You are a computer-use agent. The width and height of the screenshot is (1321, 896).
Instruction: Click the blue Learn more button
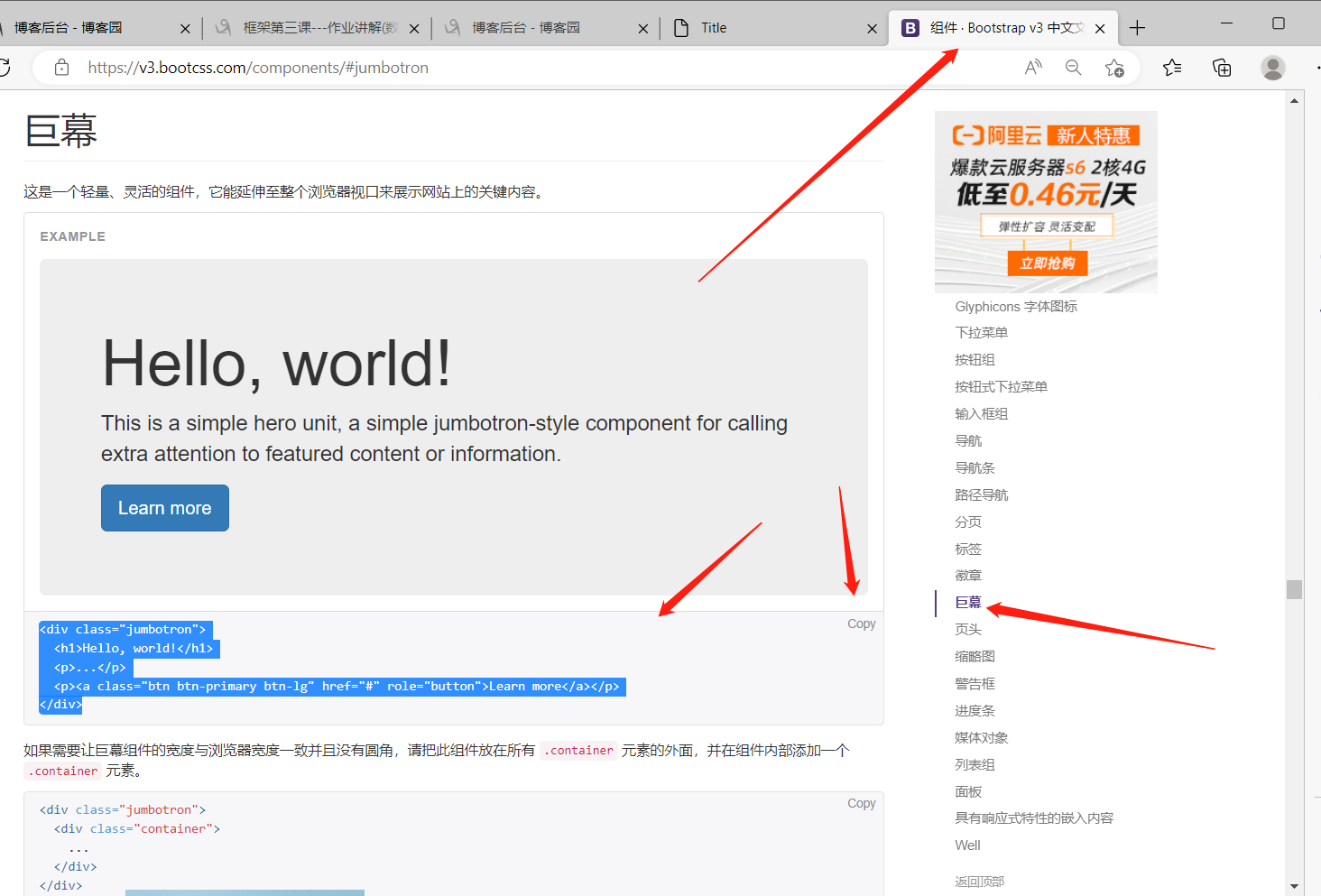(165, 508)
